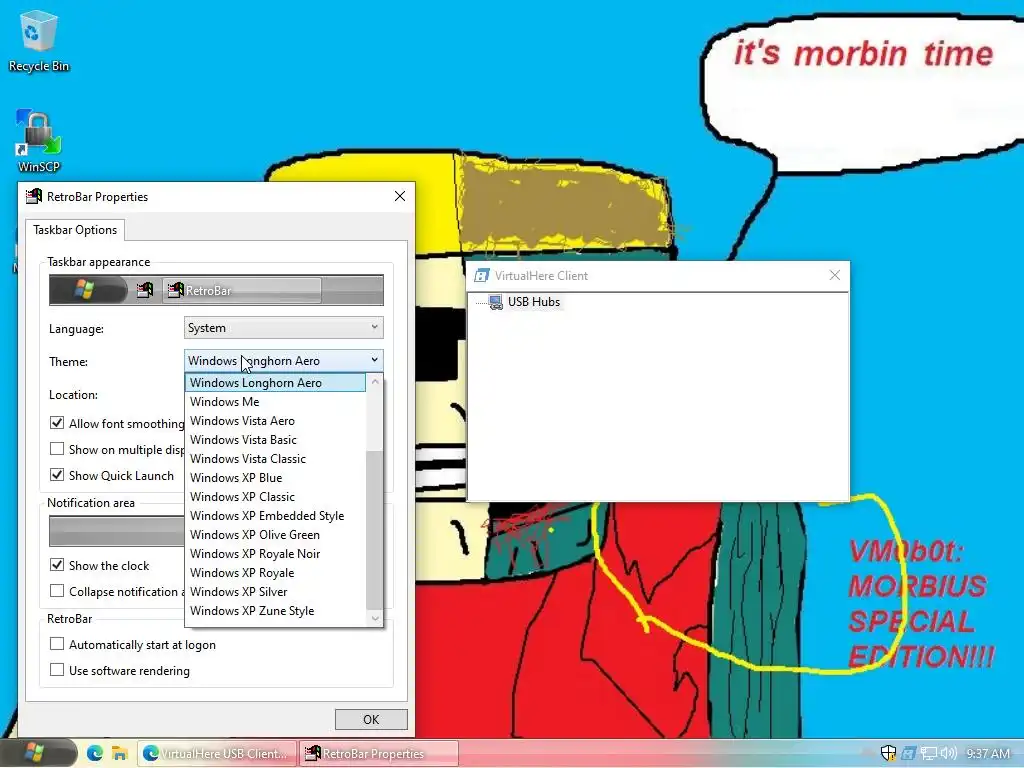
Task: Switch to VirtualHere USB Client taskbar button
Action: click(x=217, y=753)
